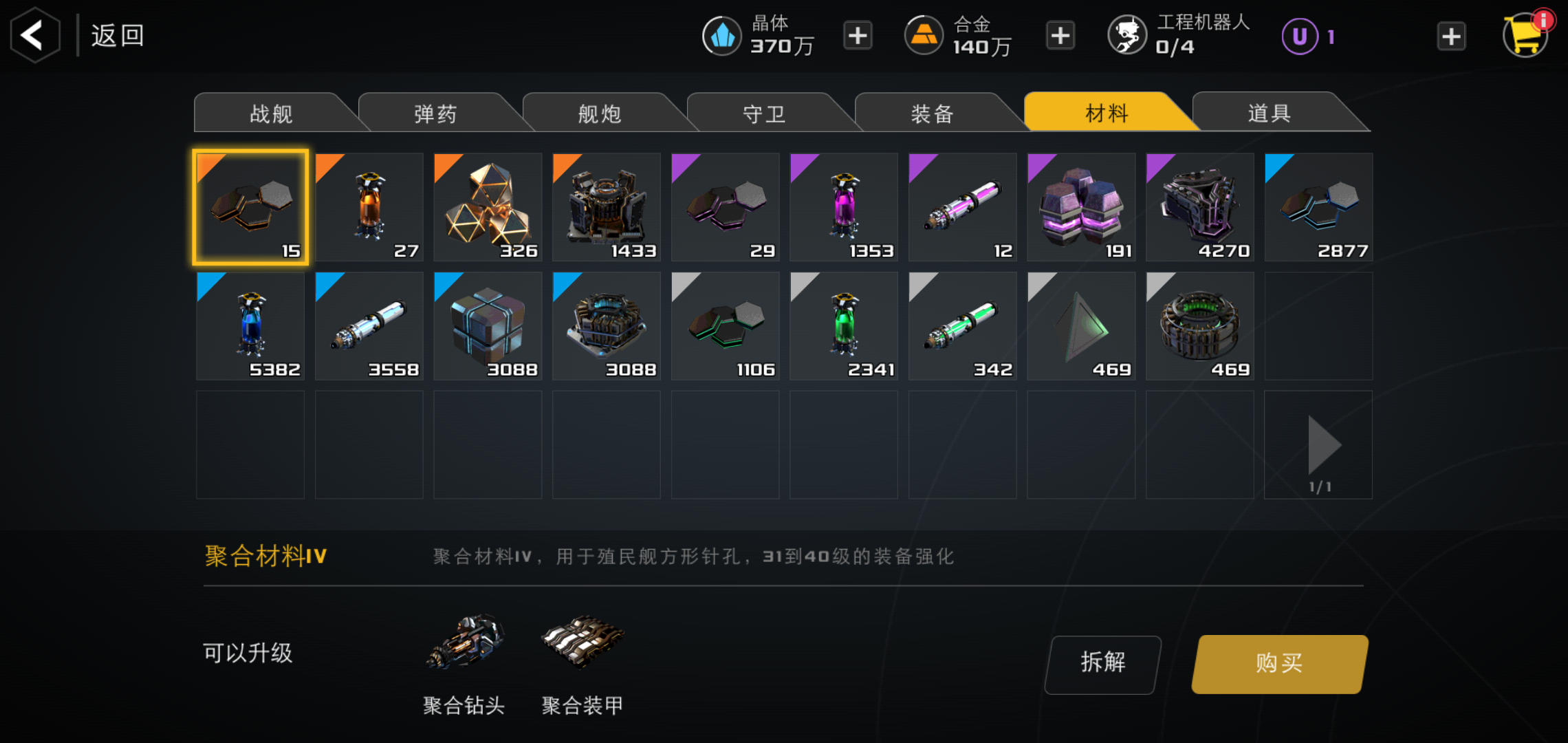The width and height of the screenshot is (1568, 743).
Task: Click the 拆解 button
Action: click(1103, 663)
